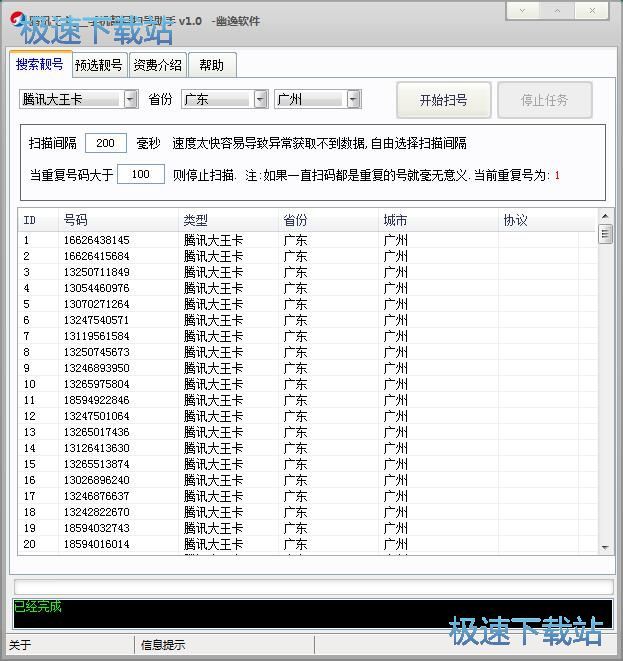Expand the 广州 city dropdown
623x661 pixels.
[354, 99]
